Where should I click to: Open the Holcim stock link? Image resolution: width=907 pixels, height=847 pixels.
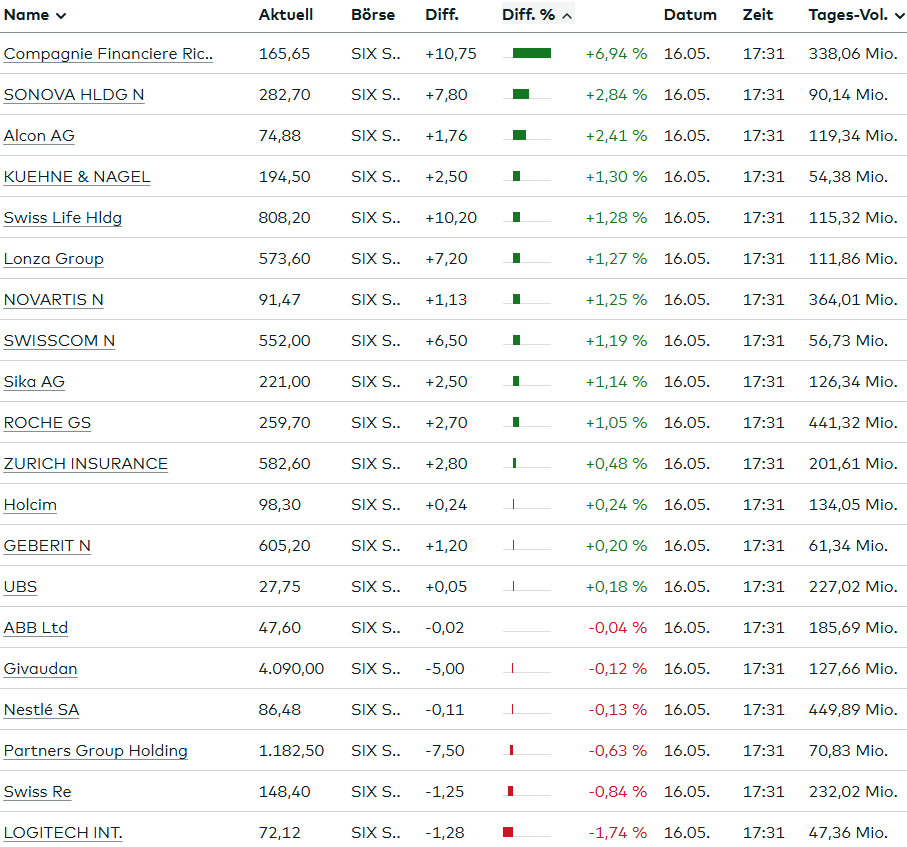pyautogui.click(x=30, y=506)
